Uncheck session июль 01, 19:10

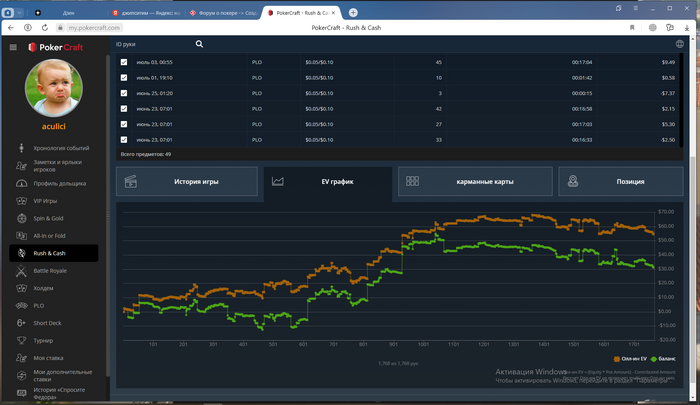tap(124, 78)
